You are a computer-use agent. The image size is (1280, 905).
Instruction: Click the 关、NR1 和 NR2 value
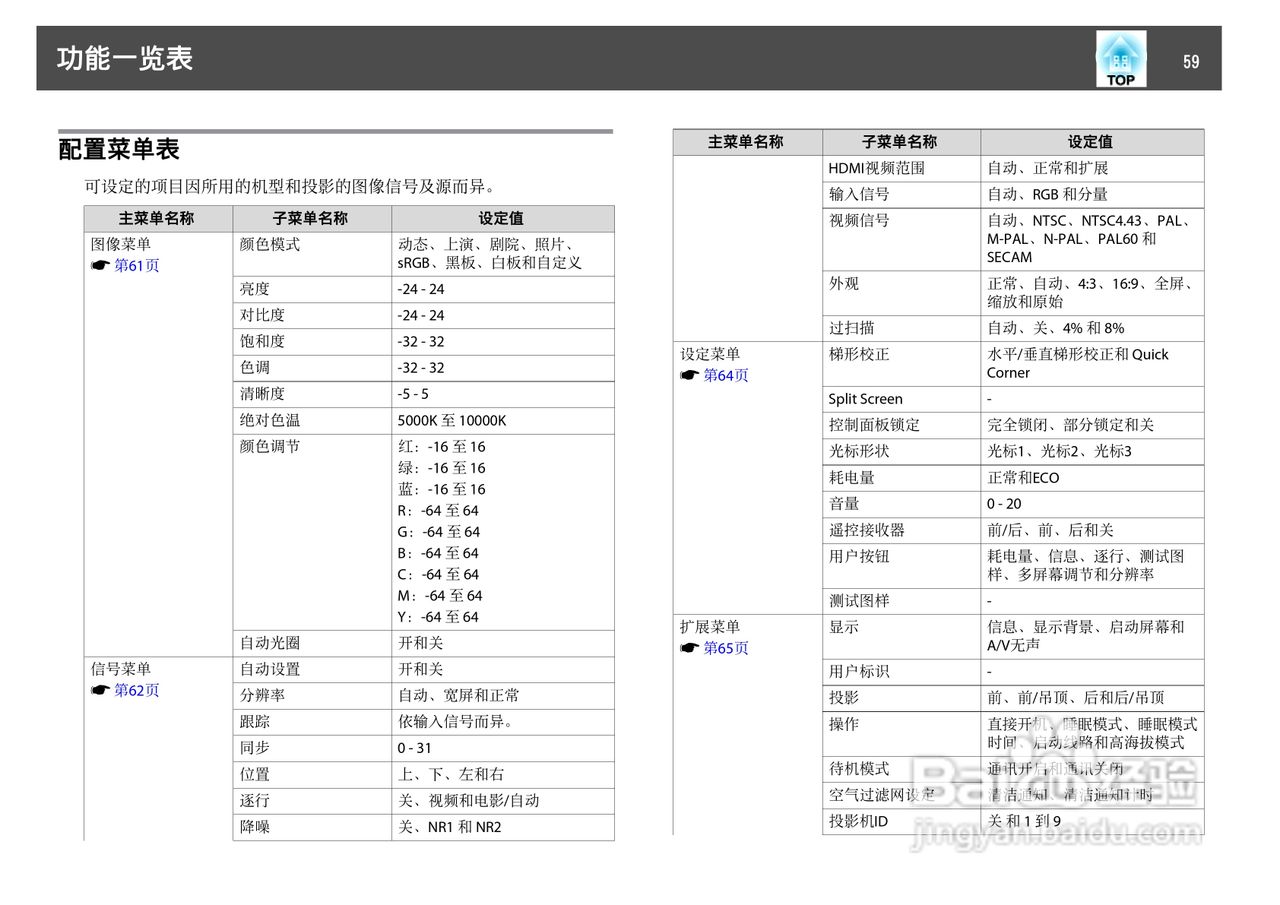click(x=450, y=827)
